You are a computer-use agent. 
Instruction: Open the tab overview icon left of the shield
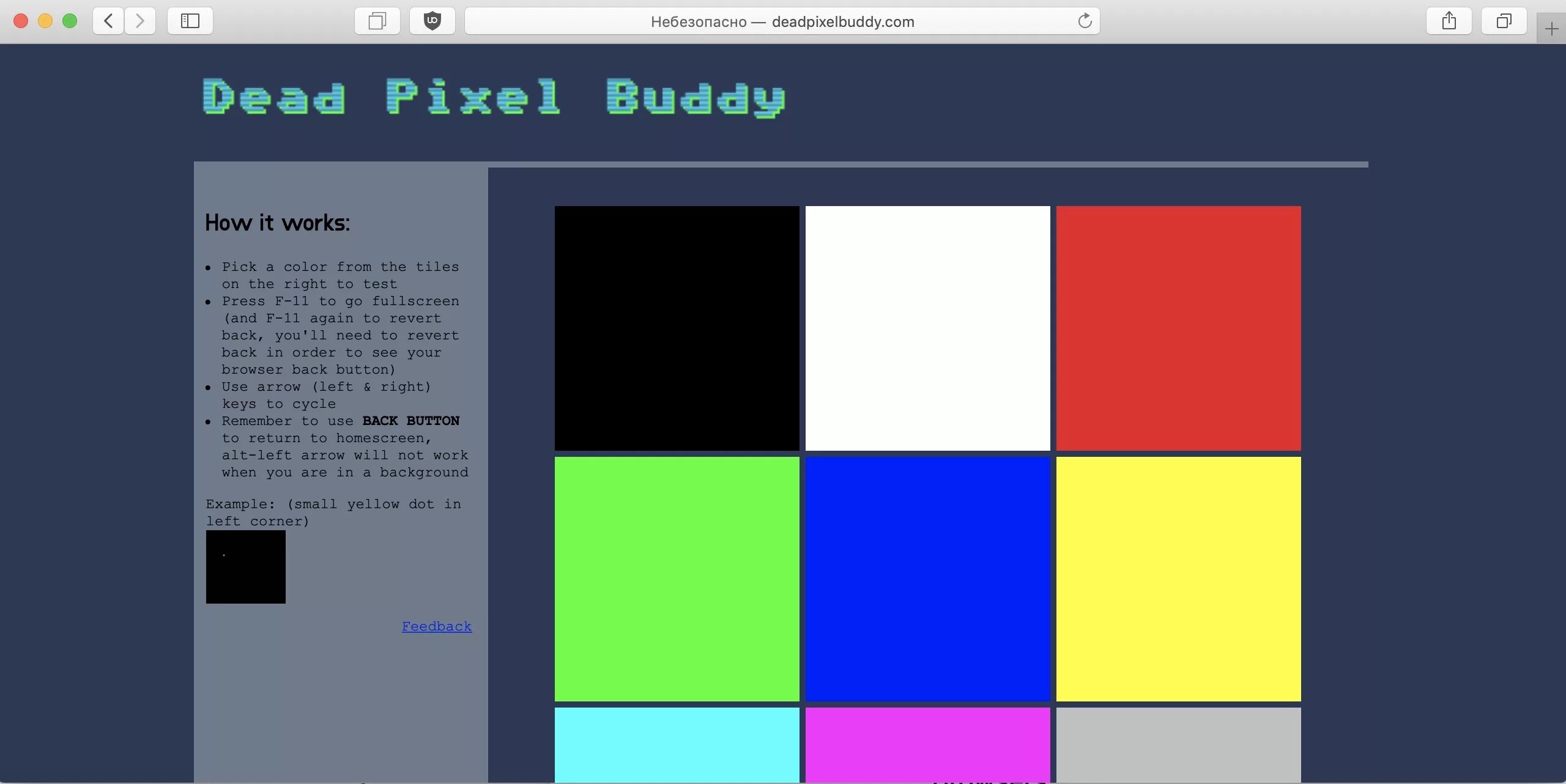tap(377, 21)
